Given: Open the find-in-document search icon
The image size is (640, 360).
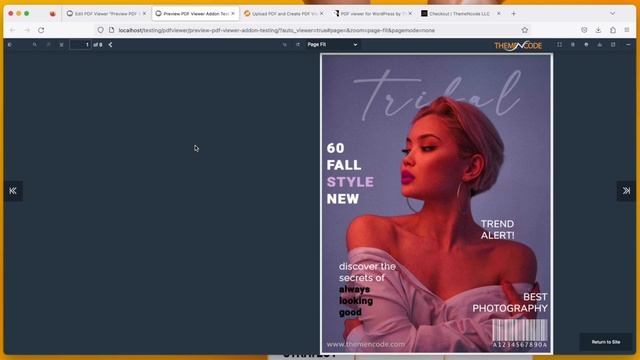Looking at the screenshot, I should click(x=35, y=44).
